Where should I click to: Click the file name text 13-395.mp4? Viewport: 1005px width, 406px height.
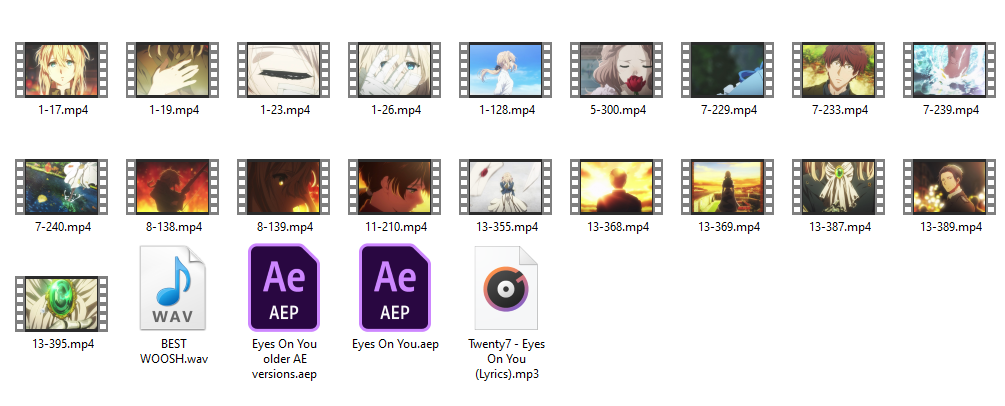click(x=63, y=344)
